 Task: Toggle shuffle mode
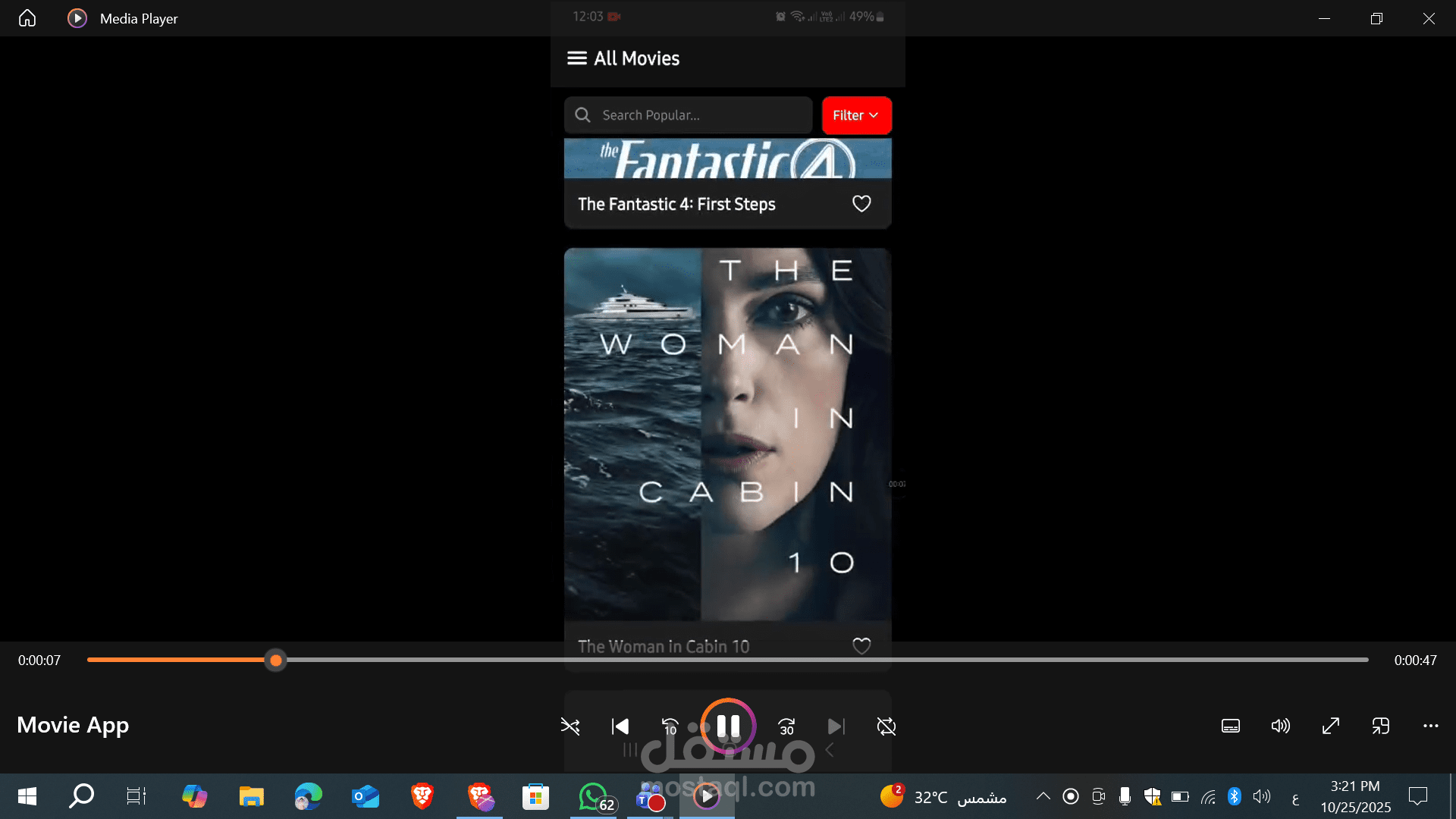coord(570,726)
